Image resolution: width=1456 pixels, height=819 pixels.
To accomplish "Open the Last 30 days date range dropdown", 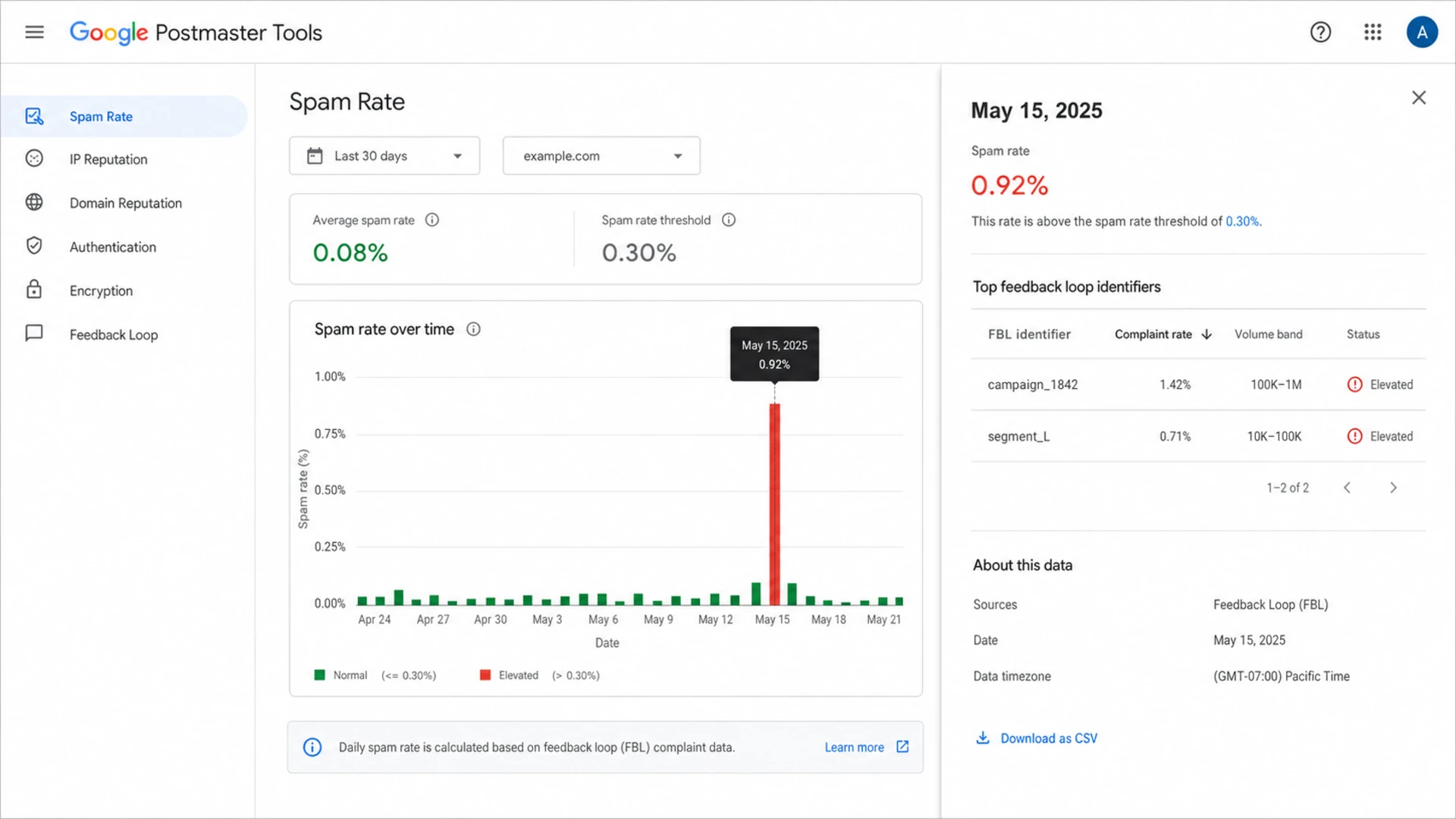I will [384, 155].
